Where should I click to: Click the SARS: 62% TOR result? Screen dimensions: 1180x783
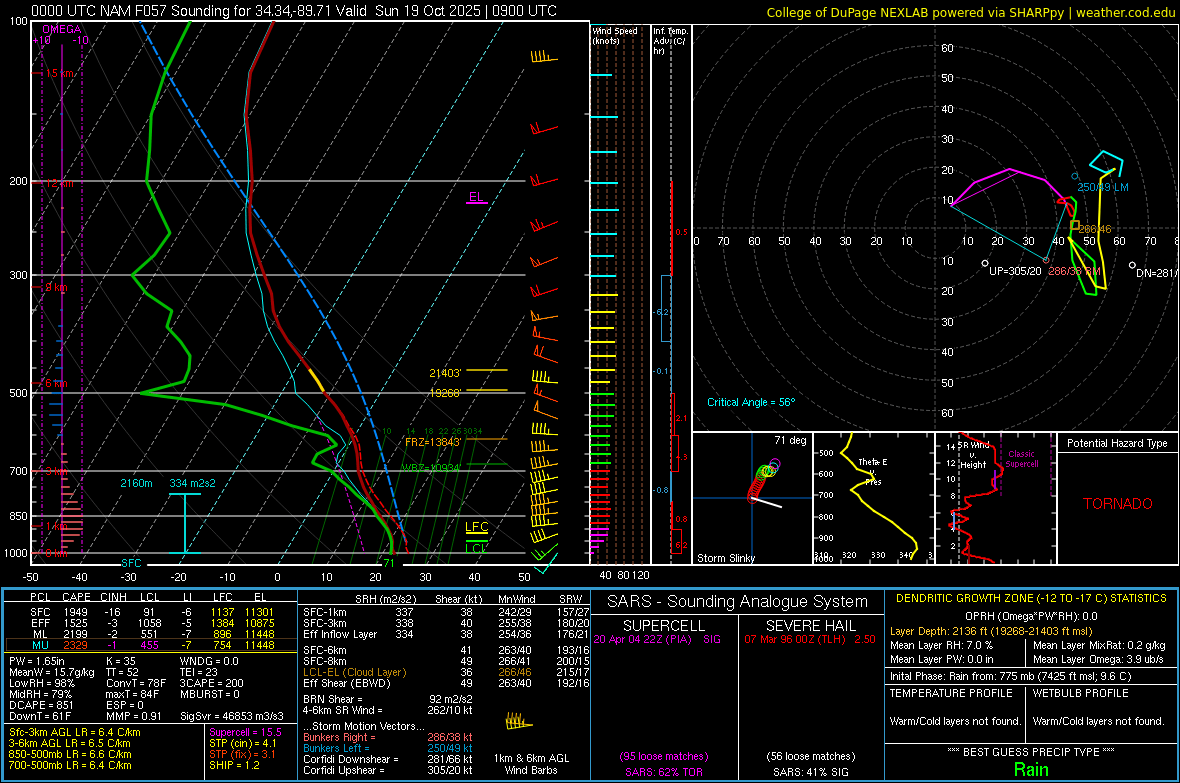(x=664, y=772)
